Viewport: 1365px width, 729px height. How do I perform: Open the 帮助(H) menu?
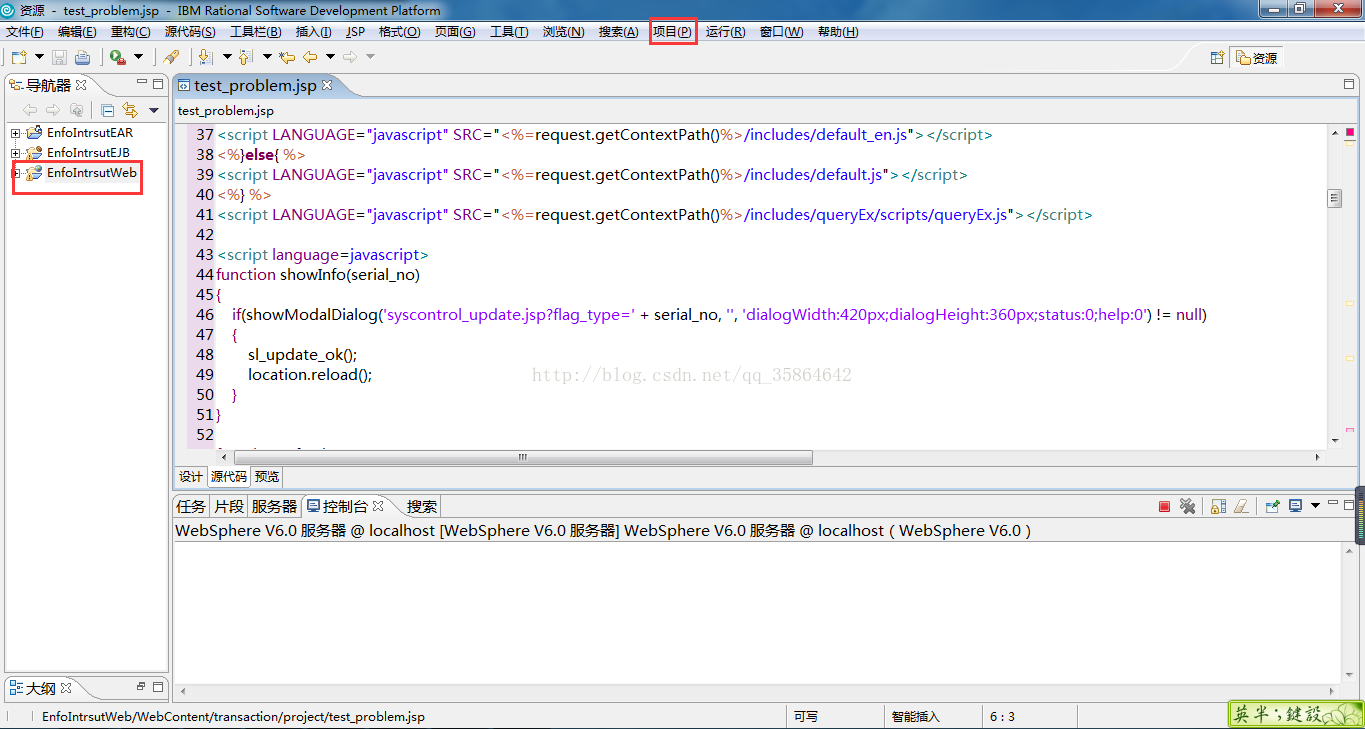click(x=837, y=32)
